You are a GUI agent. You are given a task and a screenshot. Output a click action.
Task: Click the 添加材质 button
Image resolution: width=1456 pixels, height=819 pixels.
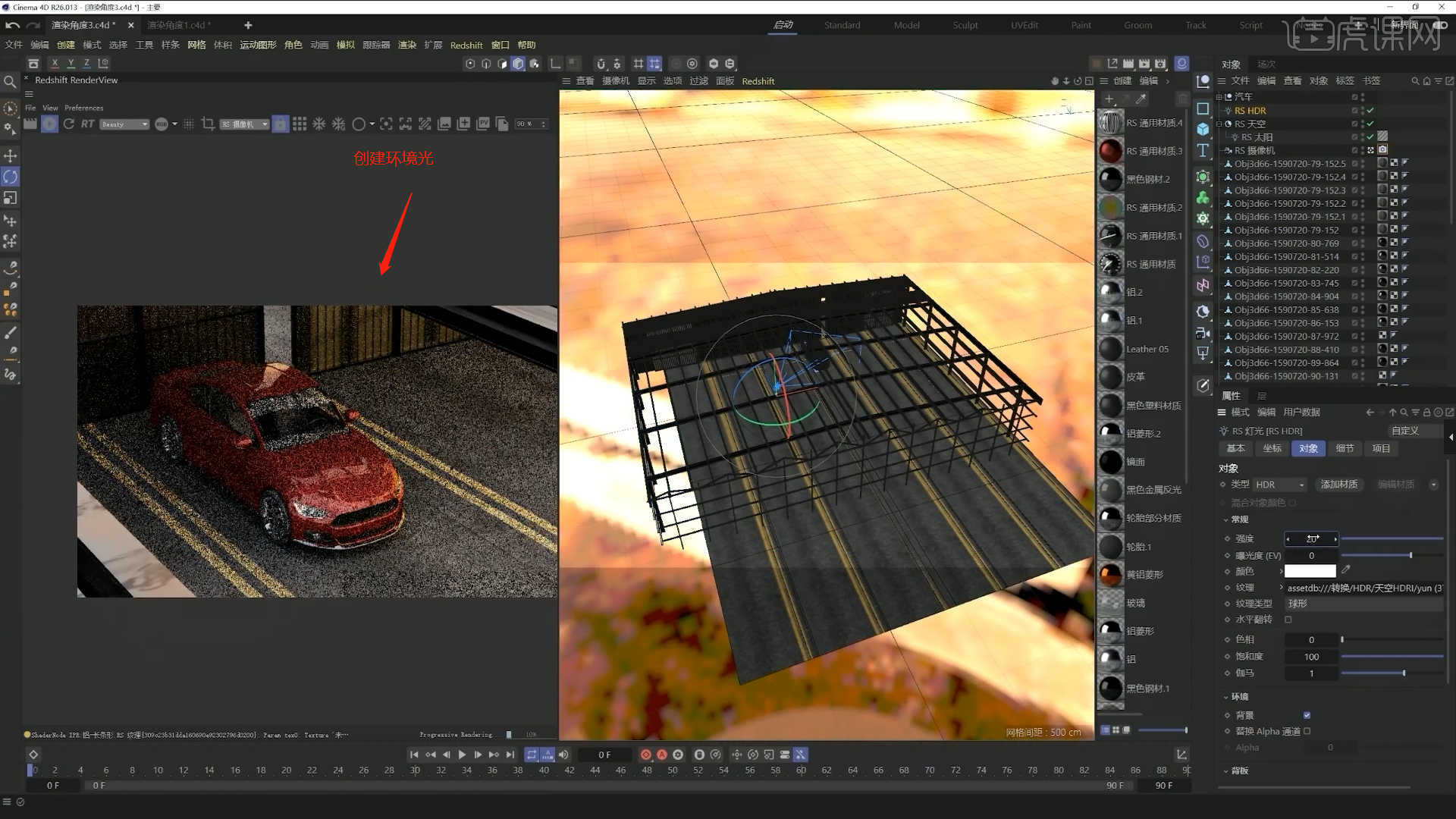(x=1339, y=484)
